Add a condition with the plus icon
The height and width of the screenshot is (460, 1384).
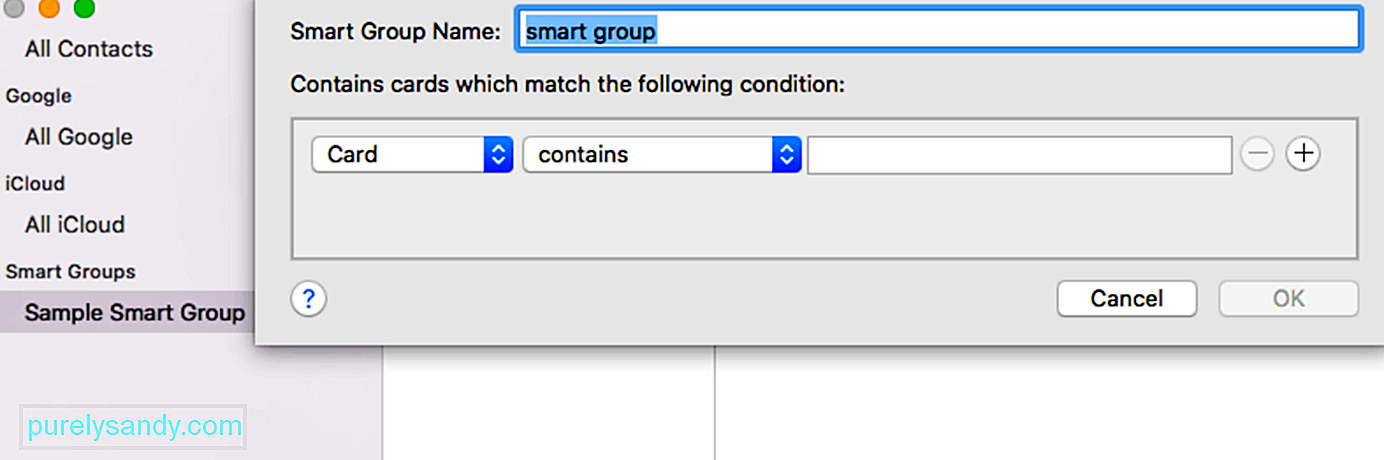coord(1302,154)
